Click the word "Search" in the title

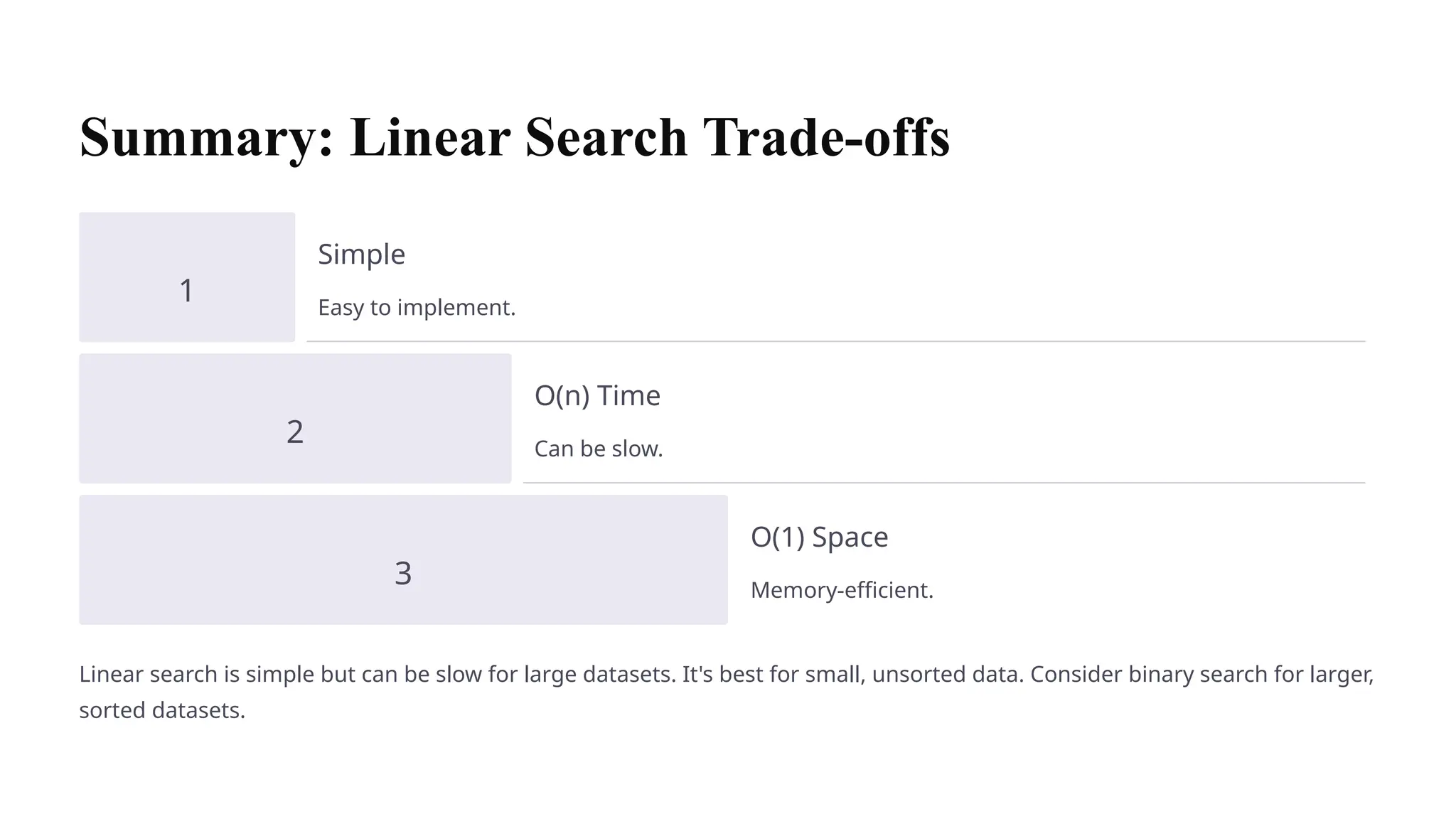606,137
